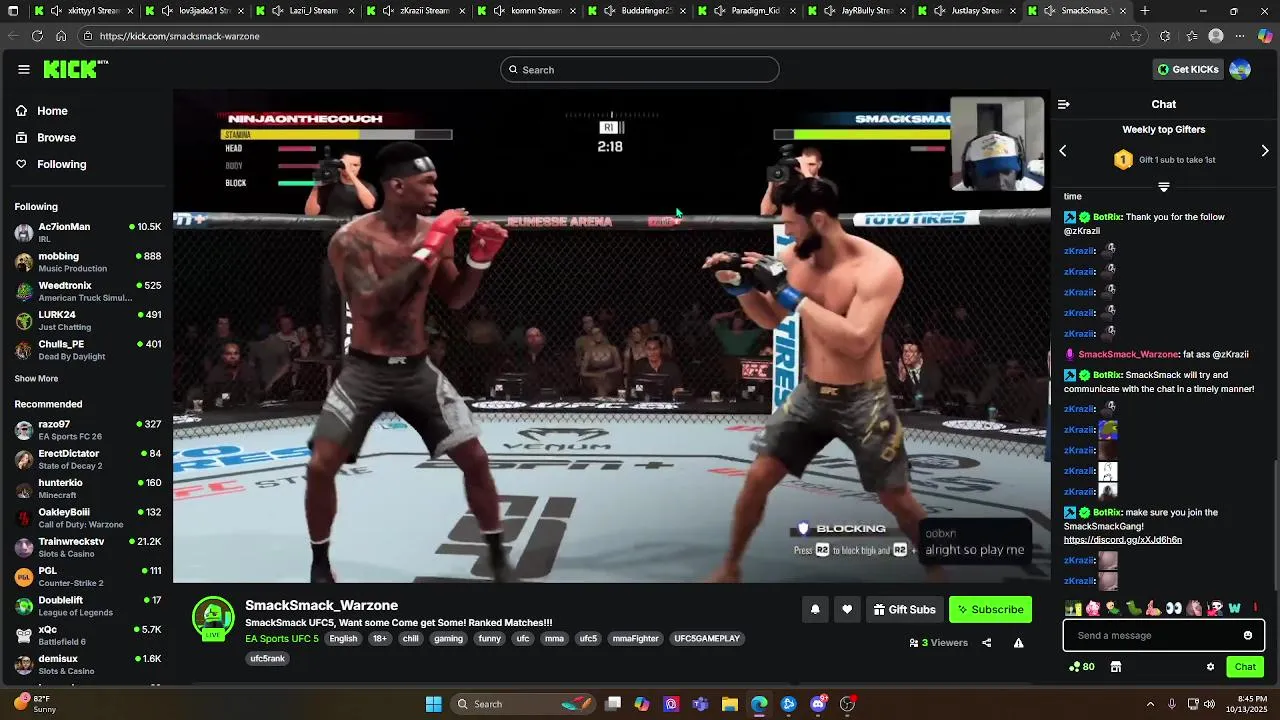Viewport: 1280px width, 720px height.
Task: Open chat settings gear
Action: pyautogui.click(x=1210, y=667)
